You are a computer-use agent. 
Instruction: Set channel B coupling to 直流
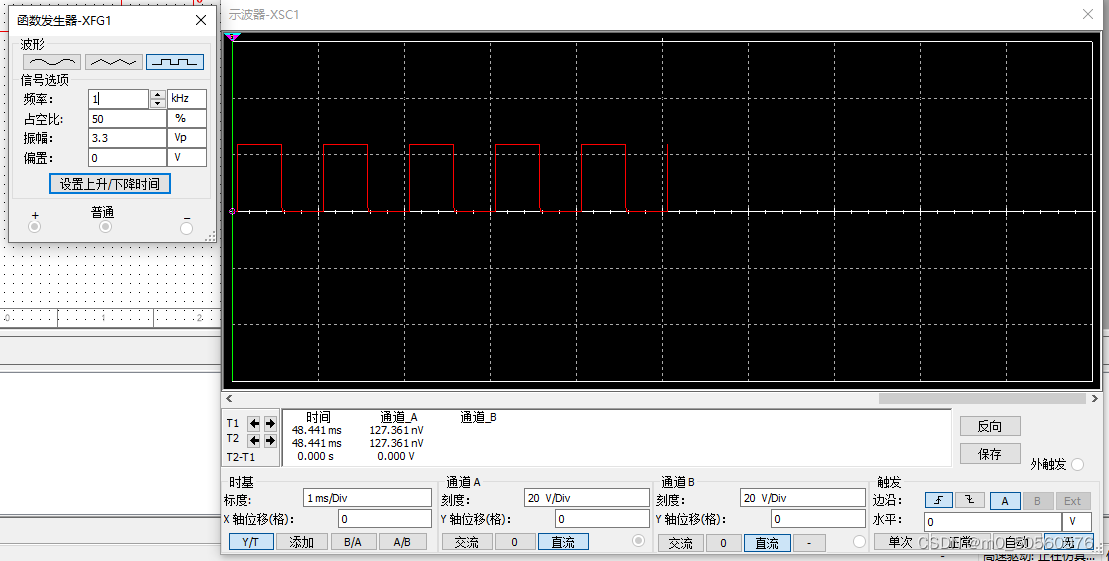click(767, 543)
